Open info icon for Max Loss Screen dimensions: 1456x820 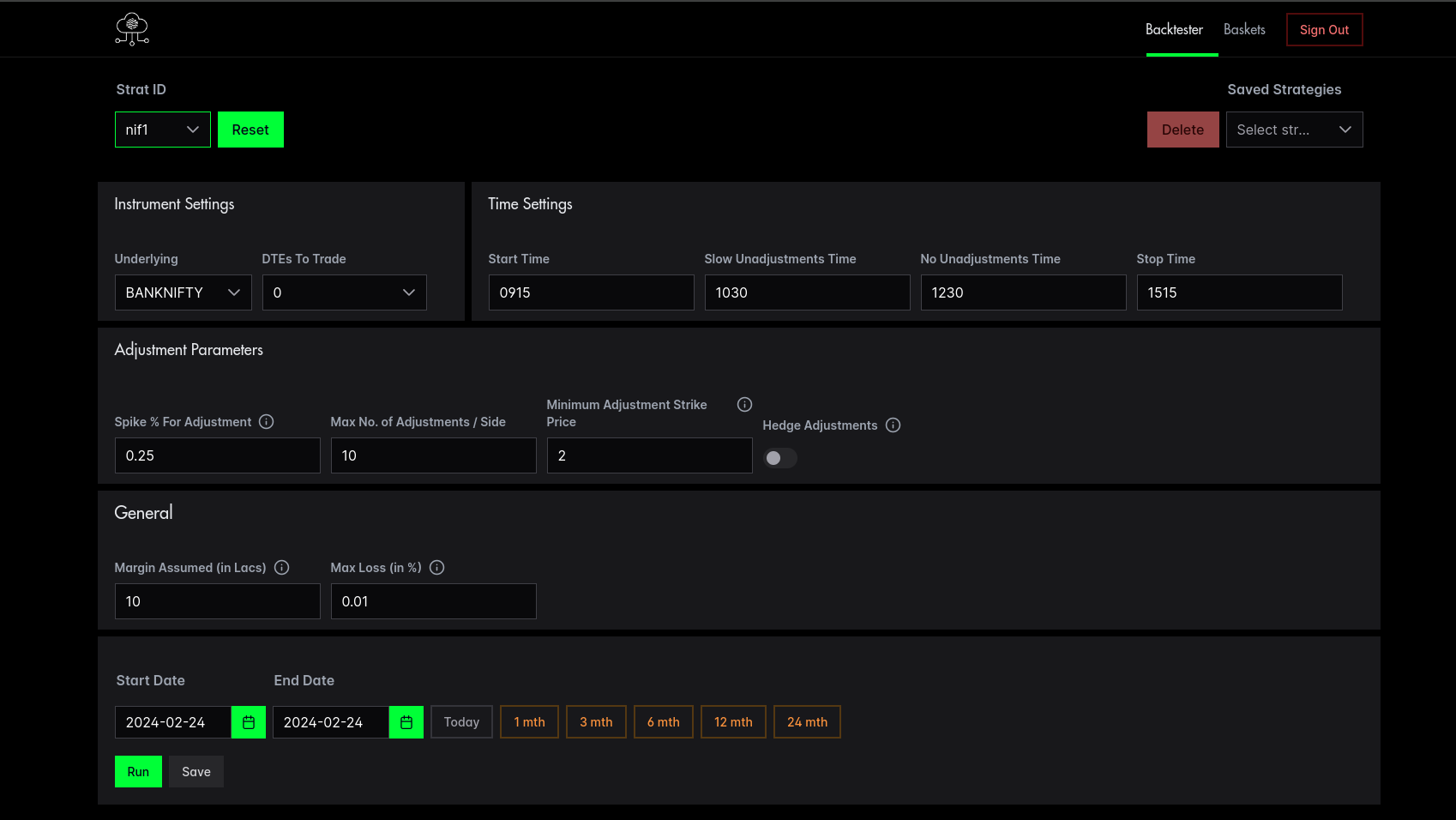[x=436, y=567]
